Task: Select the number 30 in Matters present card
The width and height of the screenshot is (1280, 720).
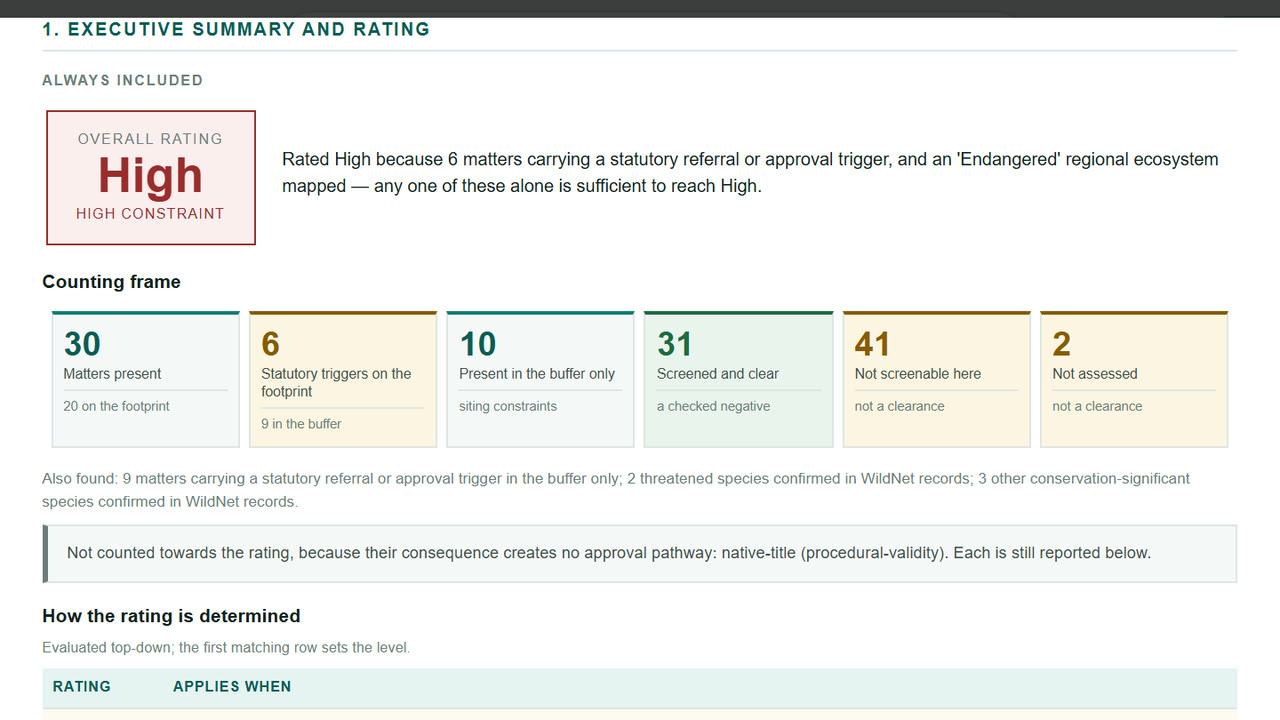Action: click(x=82, y=344)
